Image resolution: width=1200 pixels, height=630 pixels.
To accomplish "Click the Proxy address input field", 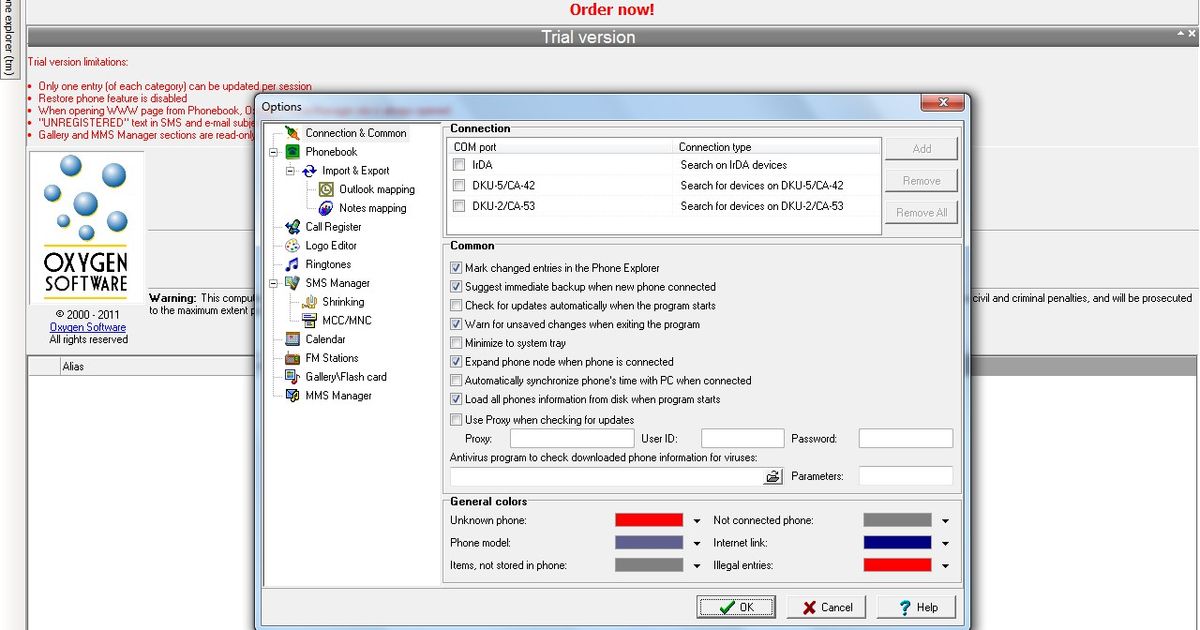I will point(572,438).
